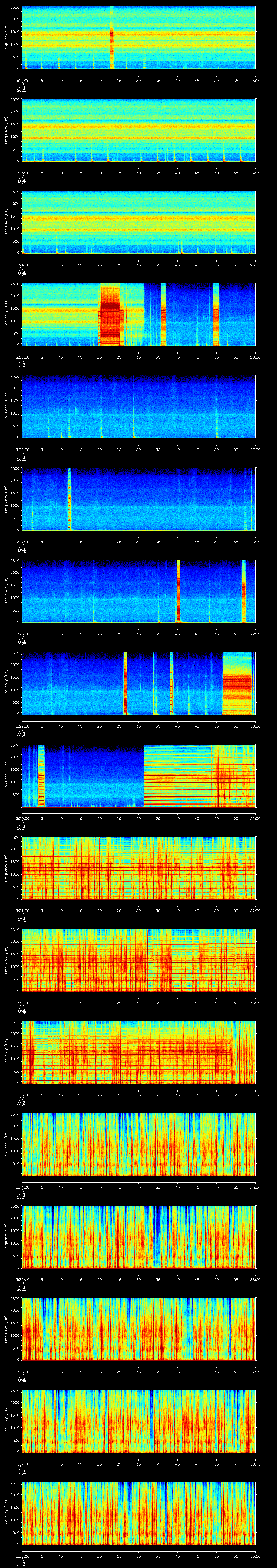The height and width of the screenshot is (1568, 277).
Task: Click the 3:24:00 start time label
Action: click(22, 264)
